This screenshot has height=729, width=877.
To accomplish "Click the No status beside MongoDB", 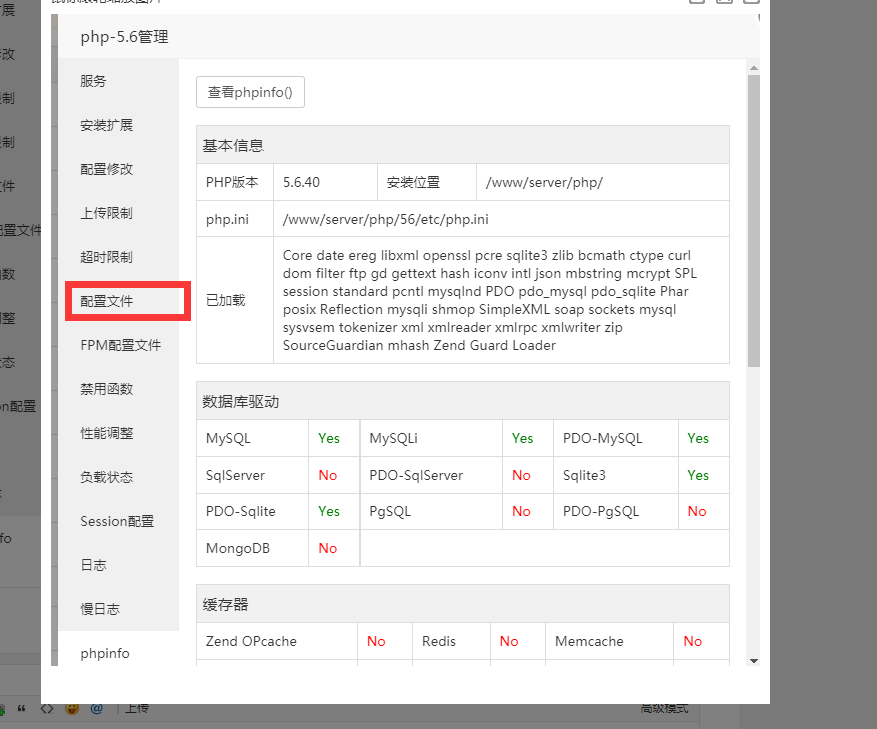I will (x=328, y=548).
